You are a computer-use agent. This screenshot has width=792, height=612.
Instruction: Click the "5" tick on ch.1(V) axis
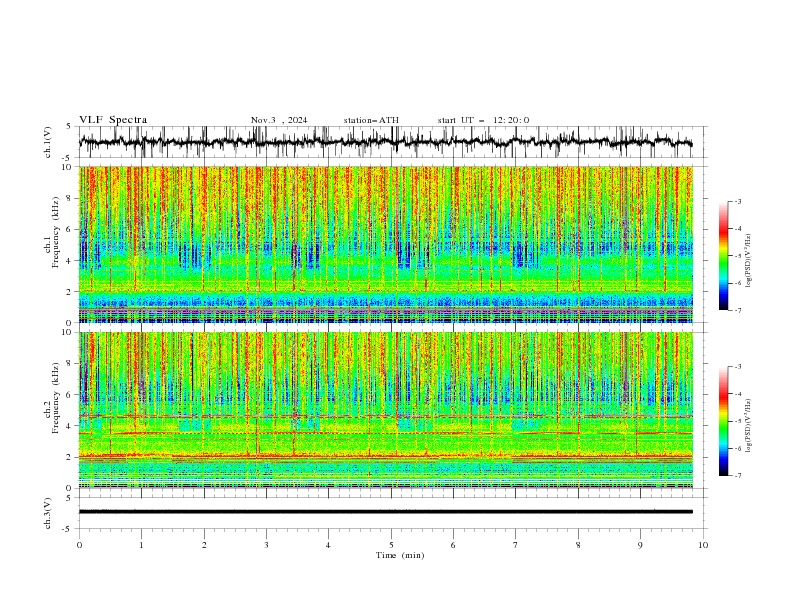tap(70, 126)
